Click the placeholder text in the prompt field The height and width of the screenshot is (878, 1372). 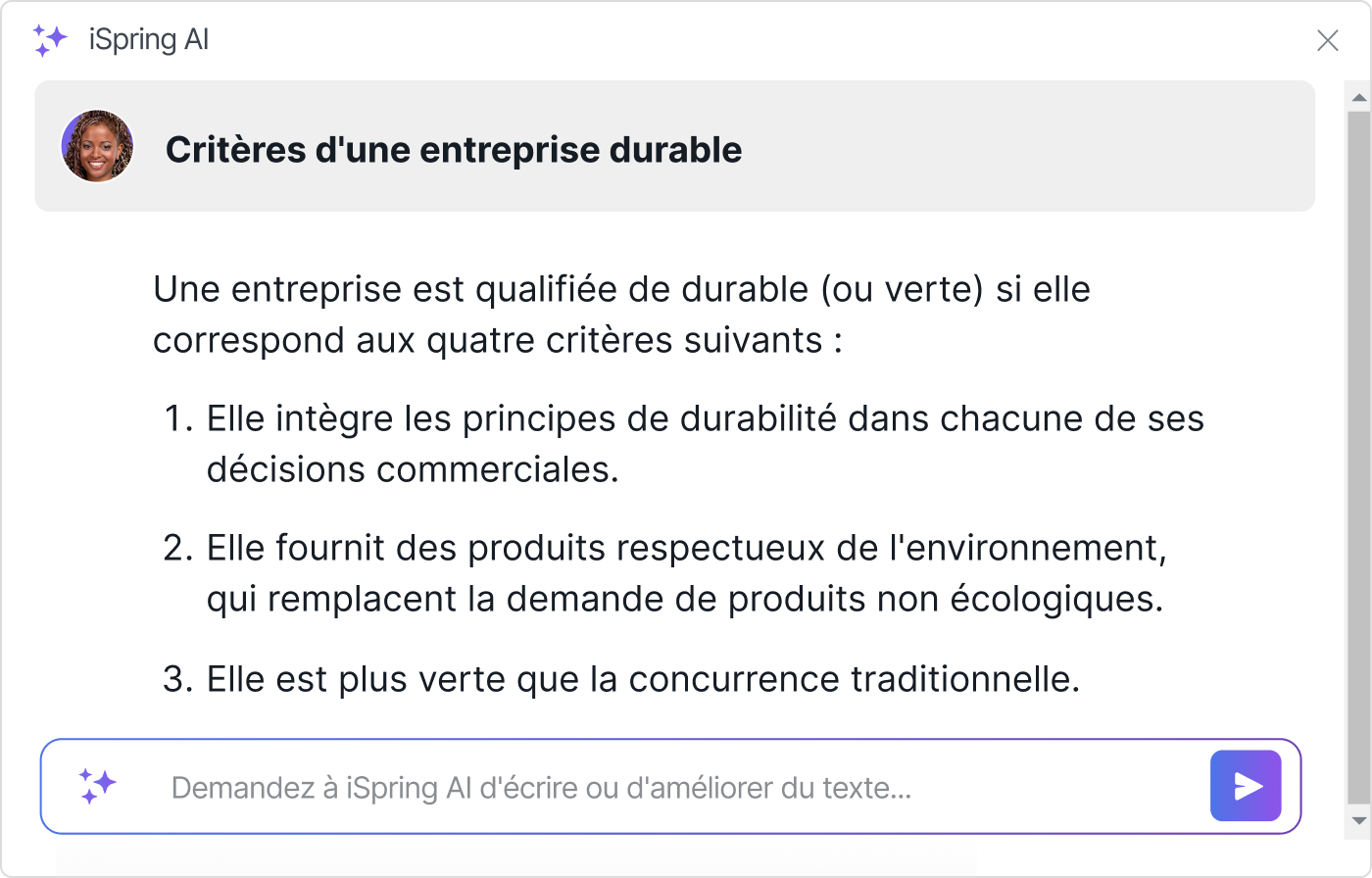[x=539, y=786]
